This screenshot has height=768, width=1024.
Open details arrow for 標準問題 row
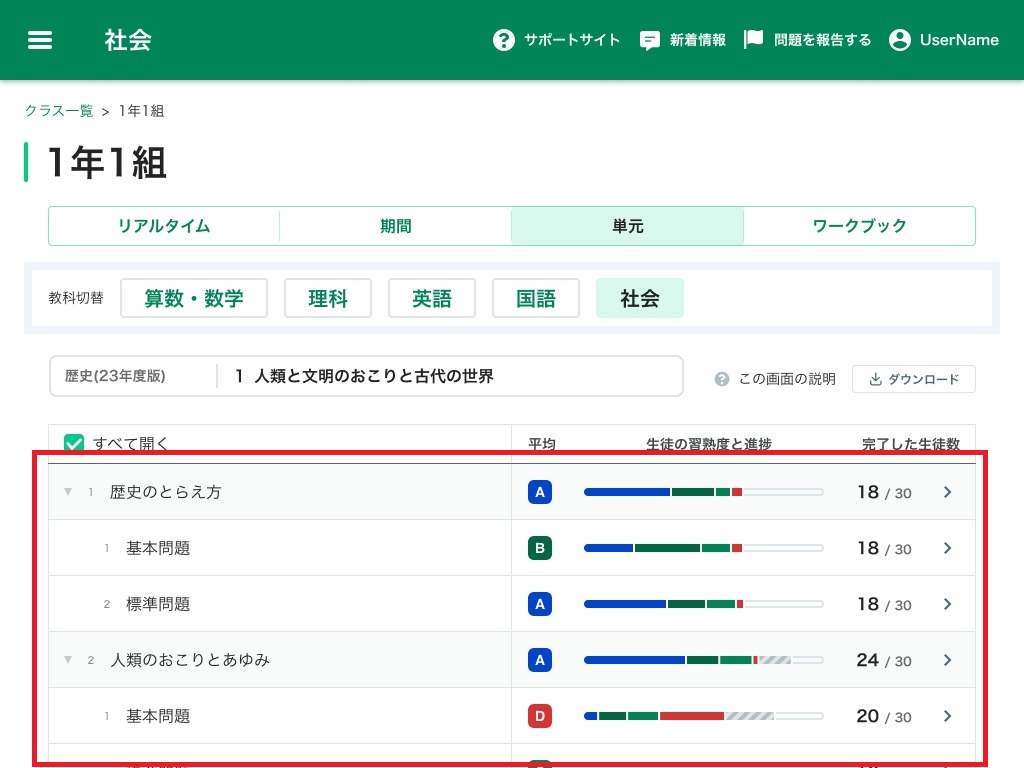948,604
